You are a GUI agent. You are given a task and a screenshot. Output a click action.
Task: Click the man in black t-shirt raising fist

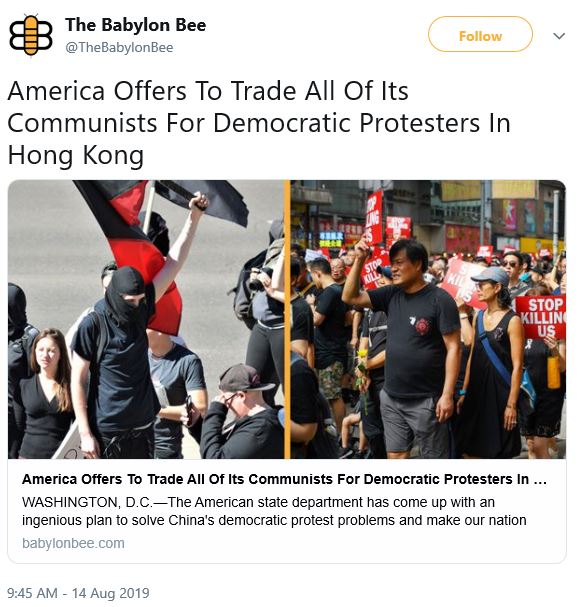(x=410, y=345)
